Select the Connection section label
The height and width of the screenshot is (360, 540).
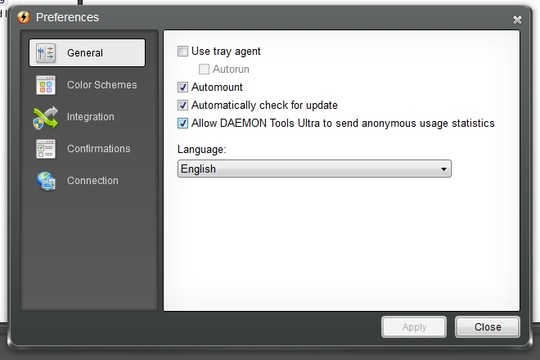(93, 181)
